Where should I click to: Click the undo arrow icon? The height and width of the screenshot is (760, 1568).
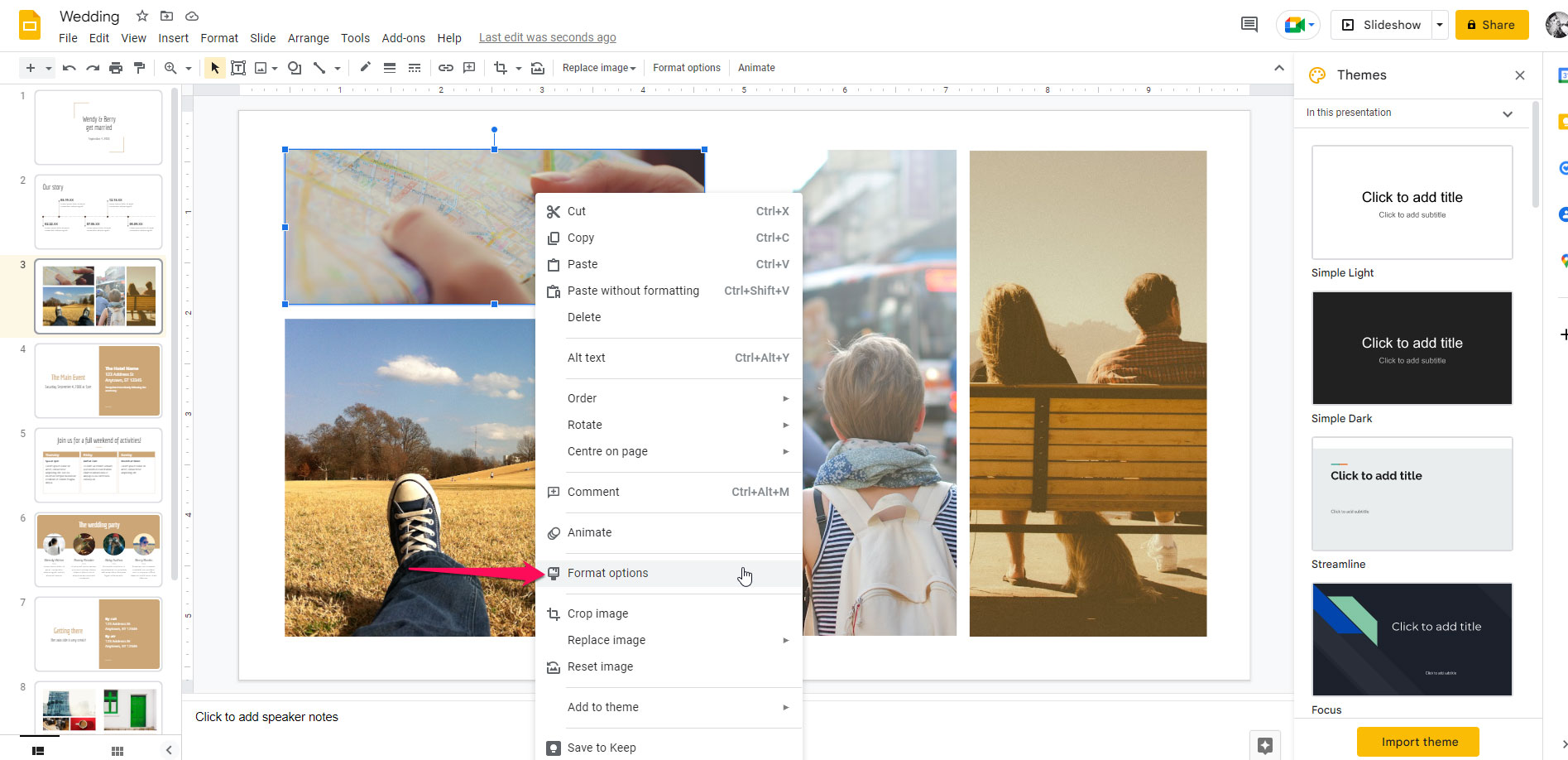point(70,68)
